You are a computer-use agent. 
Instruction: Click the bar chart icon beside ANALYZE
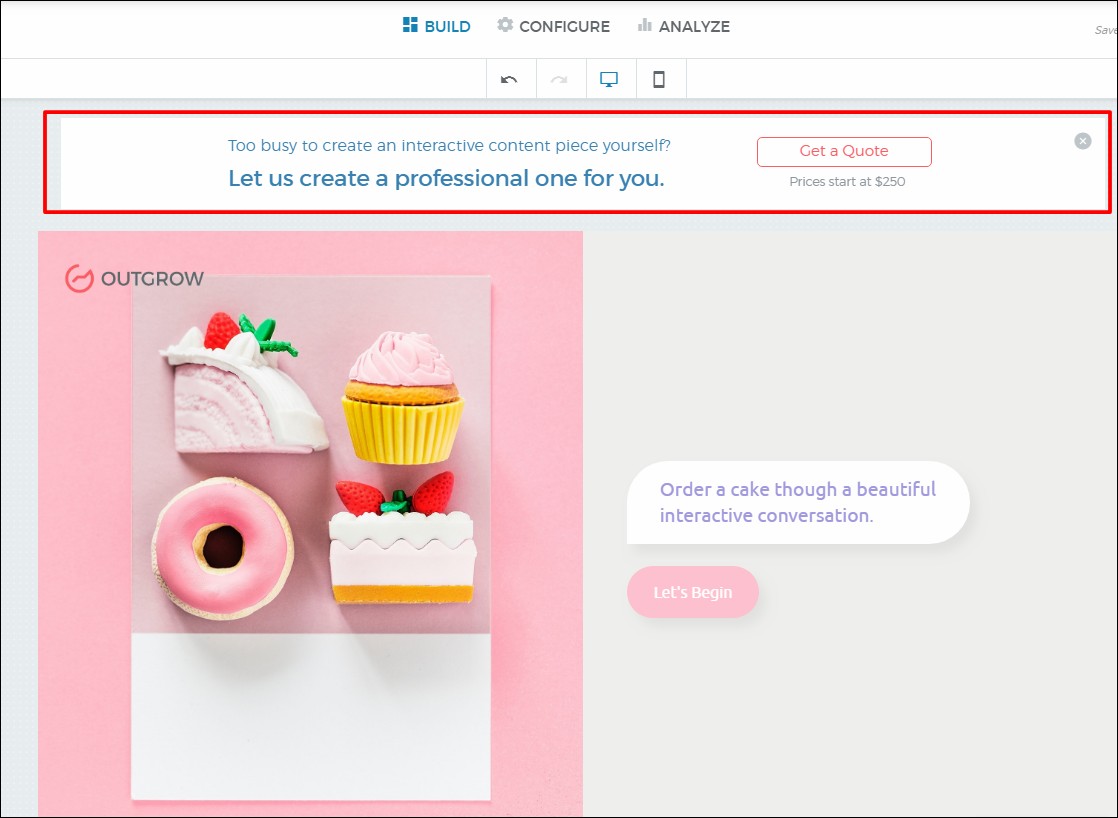click(x=645, y=26)
